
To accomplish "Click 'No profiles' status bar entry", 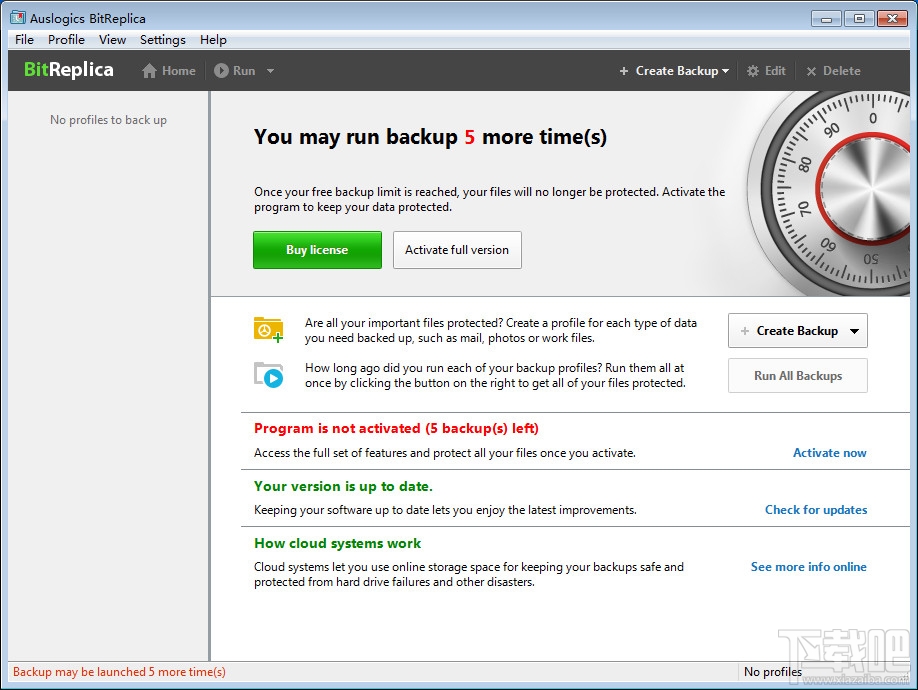I will tap(773, 672).
